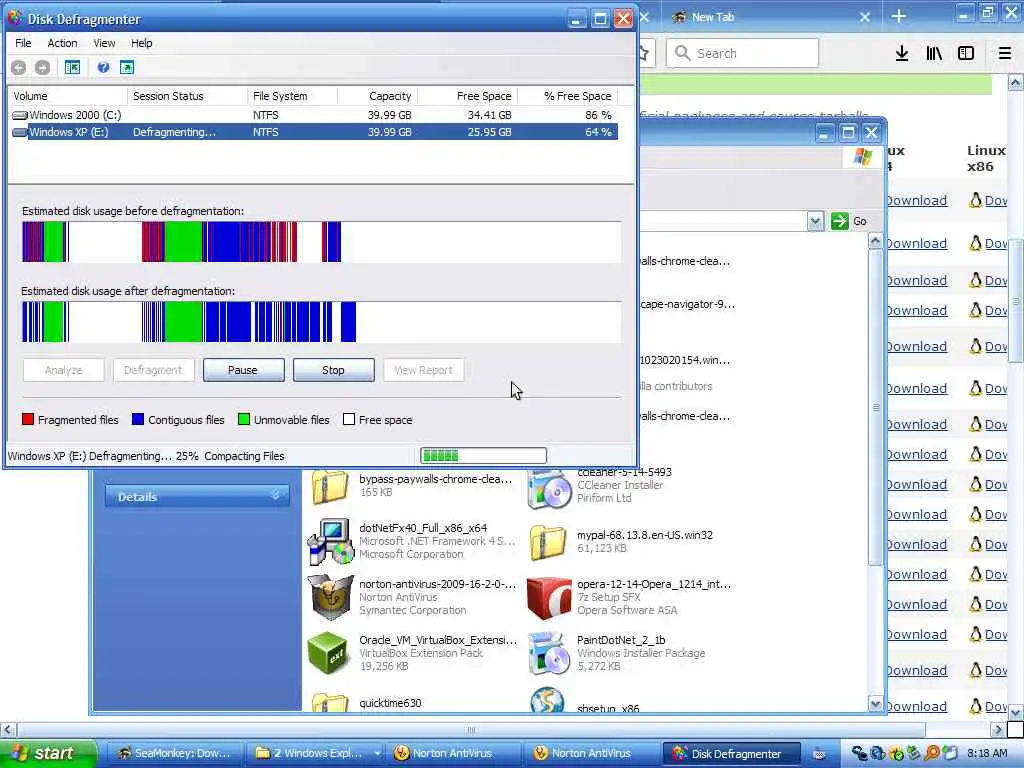The height and width of the screenshot is (768, 1024).
Task: Toggle Firefox sidebar icon
Action: (x=966, y=54)
